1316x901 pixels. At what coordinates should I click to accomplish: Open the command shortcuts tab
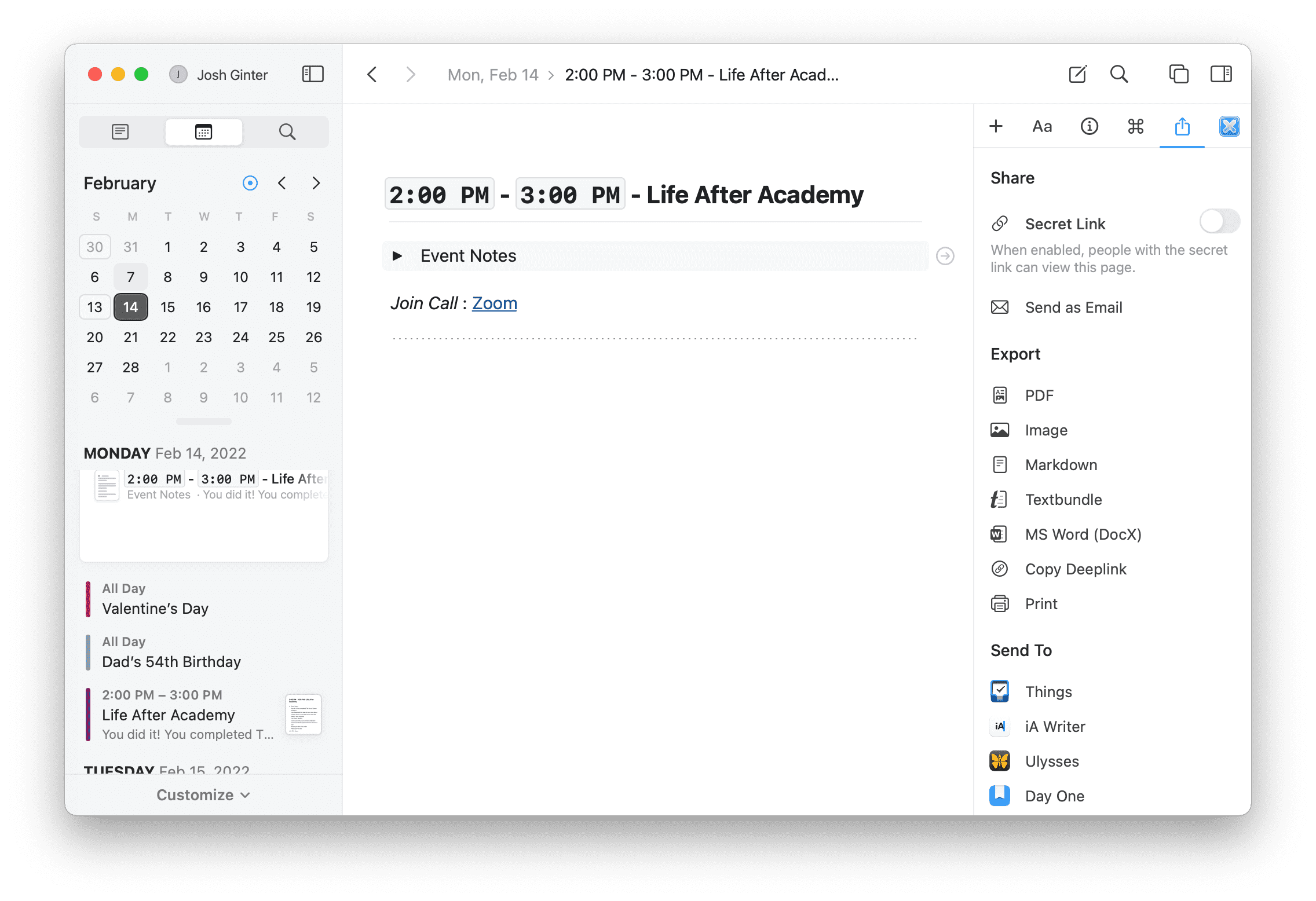[1135, 126]
